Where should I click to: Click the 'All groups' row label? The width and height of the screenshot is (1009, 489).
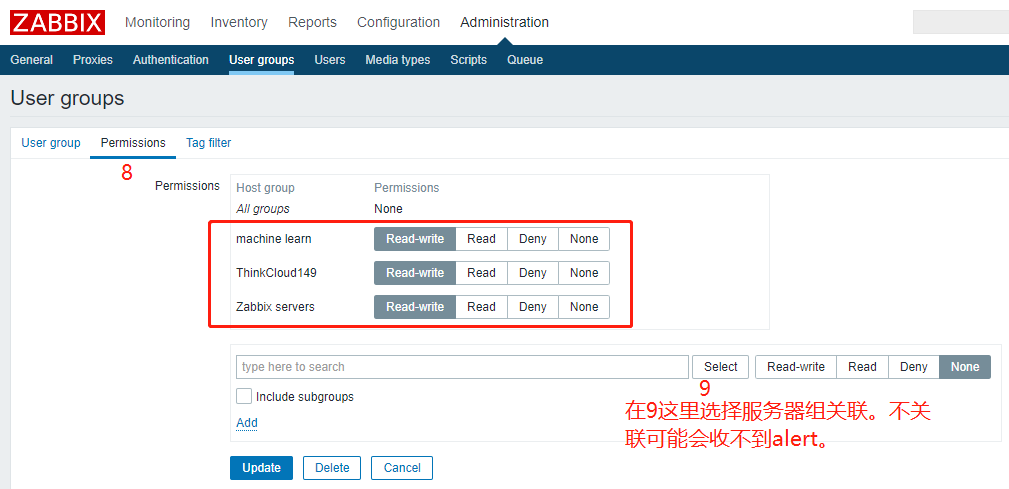(263, 208)
